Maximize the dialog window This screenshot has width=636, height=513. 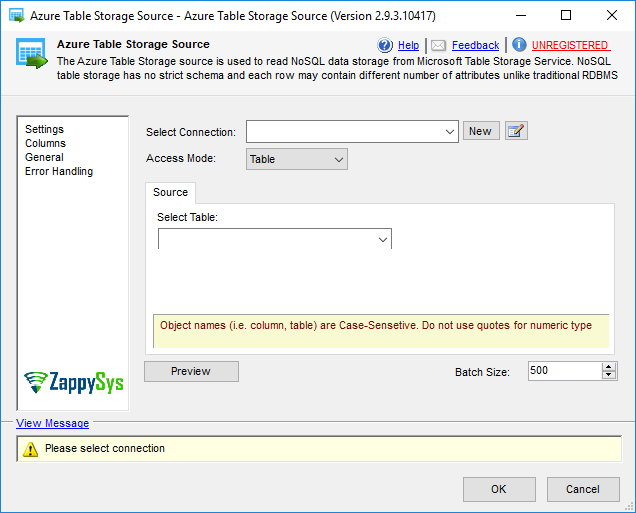[566, 15]
